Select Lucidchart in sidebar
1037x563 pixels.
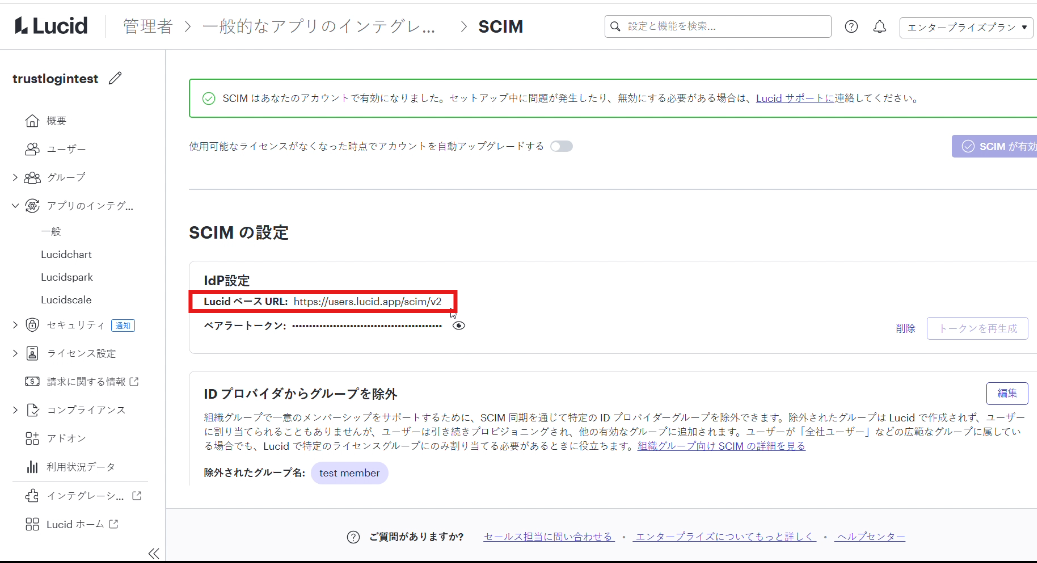click(66, 254)
